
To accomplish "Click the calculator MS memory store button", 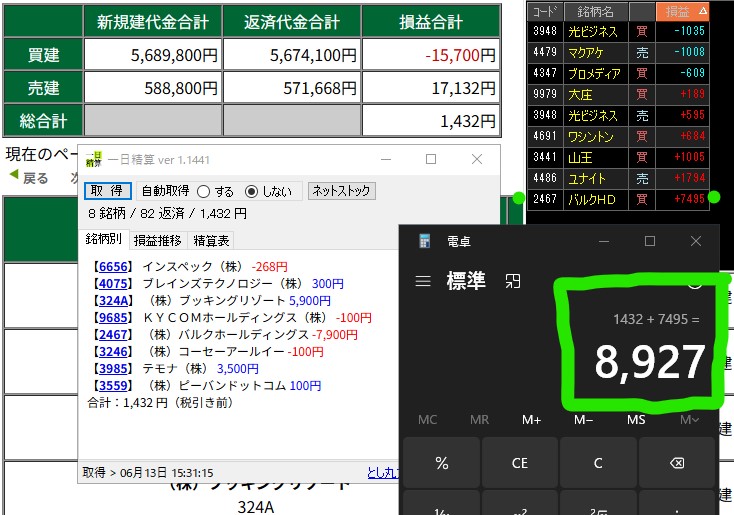I will [x=636, y=419].
